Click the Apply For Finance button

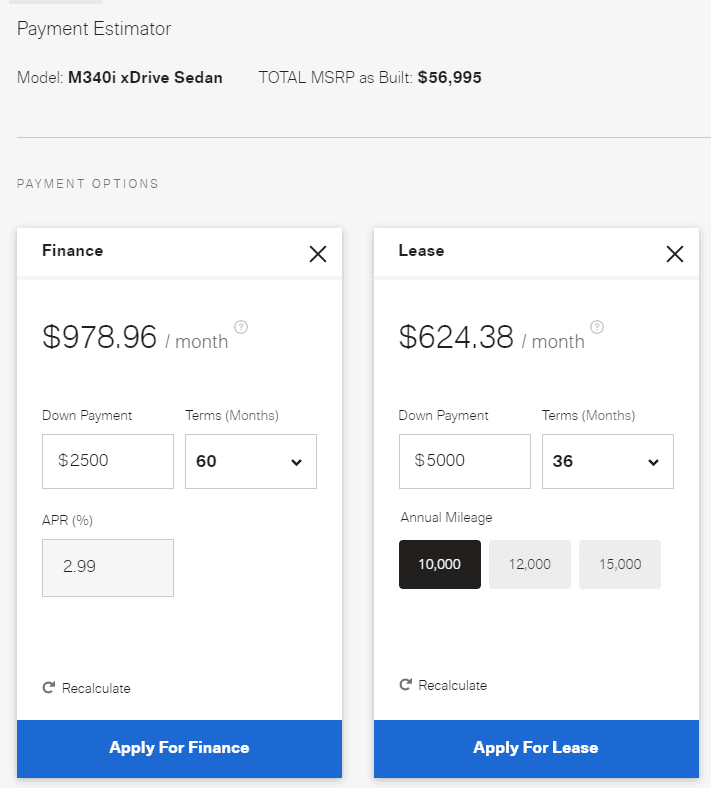coord(179,748)
